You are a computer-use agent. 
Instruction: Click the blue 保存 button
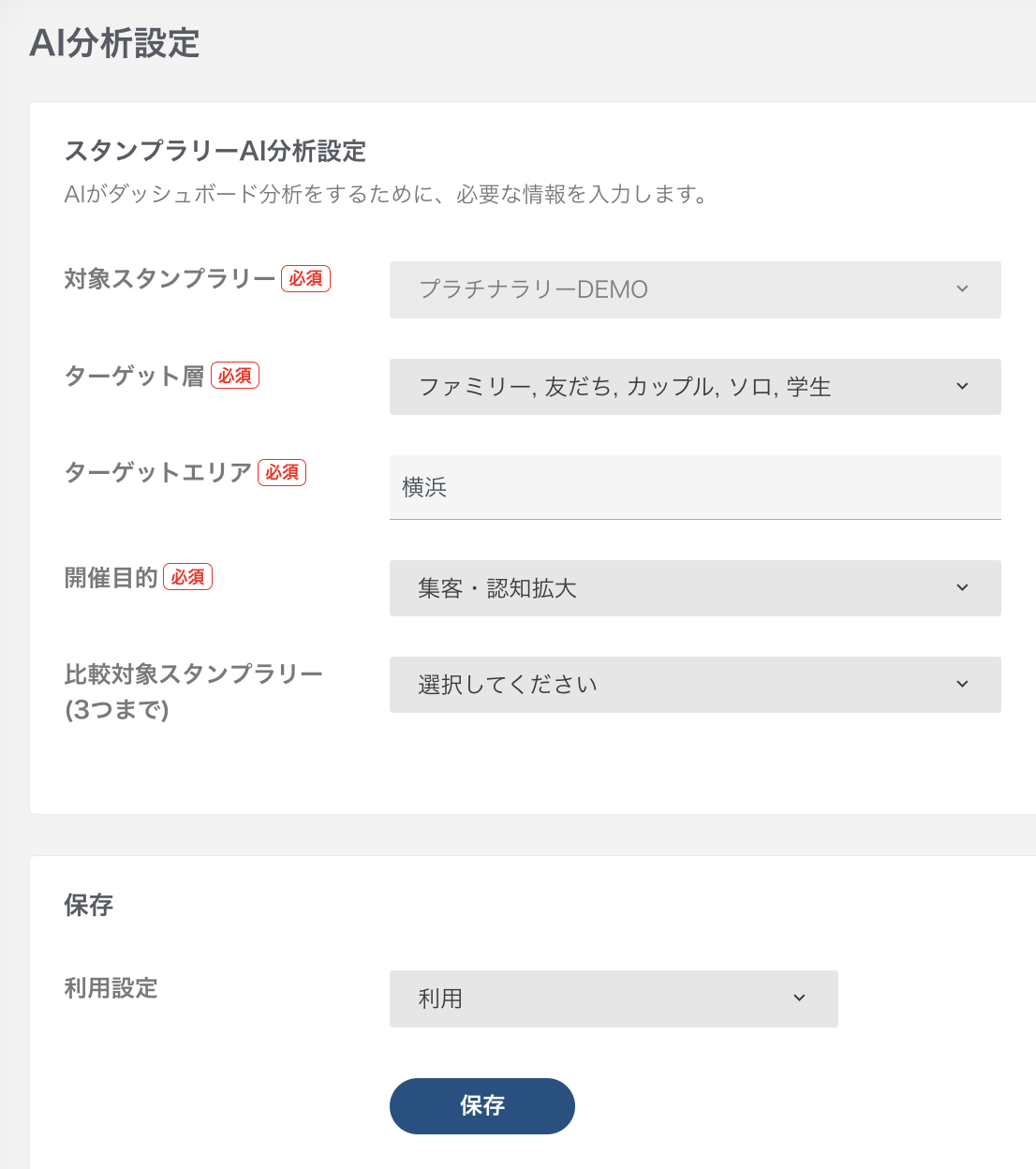(482, 1106)
